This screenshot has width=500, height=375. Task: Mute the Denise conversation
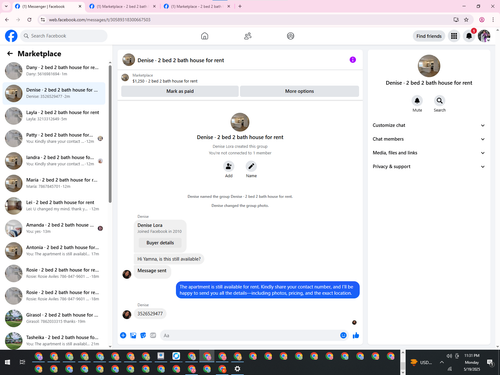click(x=417, y=101)
